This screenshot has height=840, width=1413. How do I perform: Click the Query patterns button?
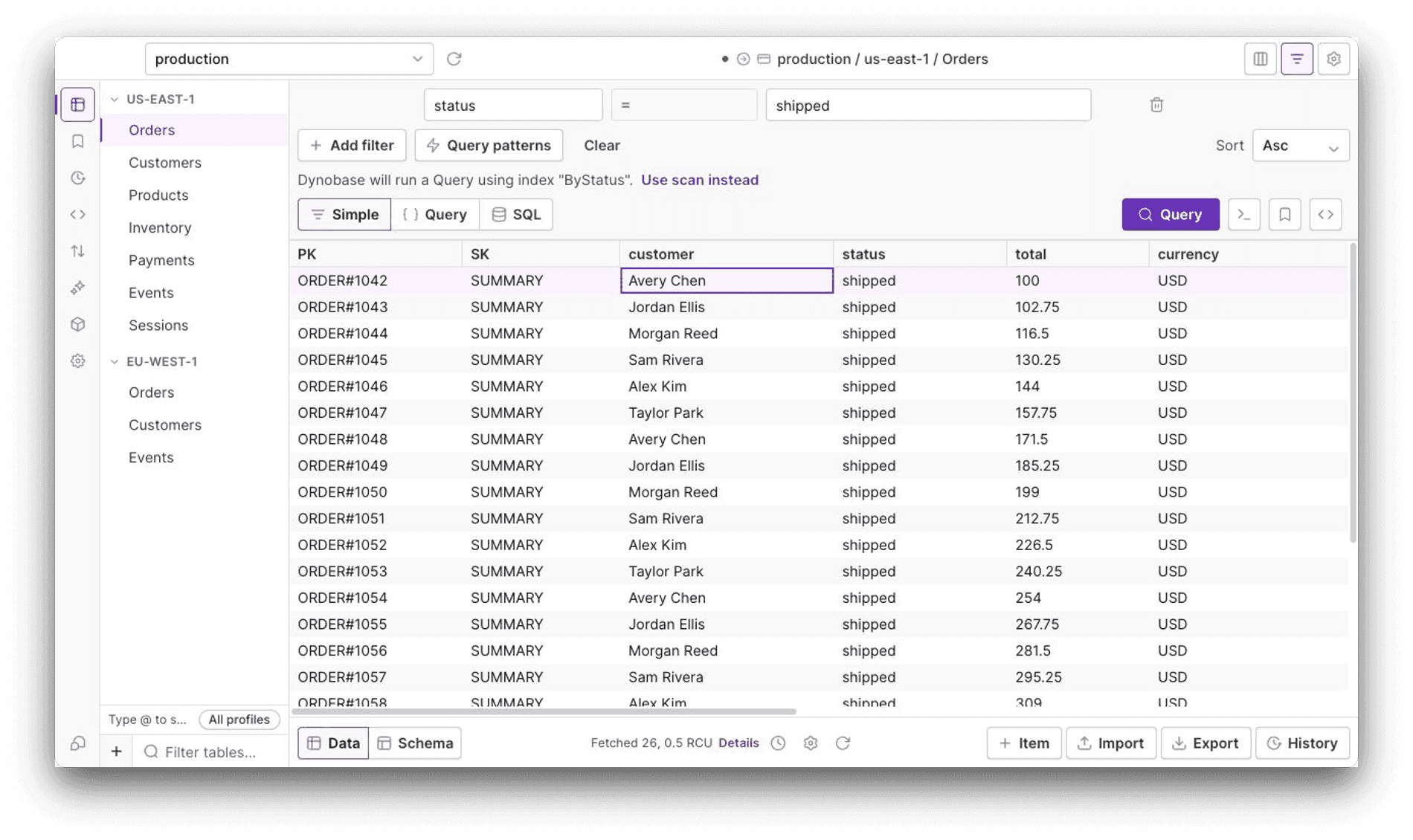[489, 146]
